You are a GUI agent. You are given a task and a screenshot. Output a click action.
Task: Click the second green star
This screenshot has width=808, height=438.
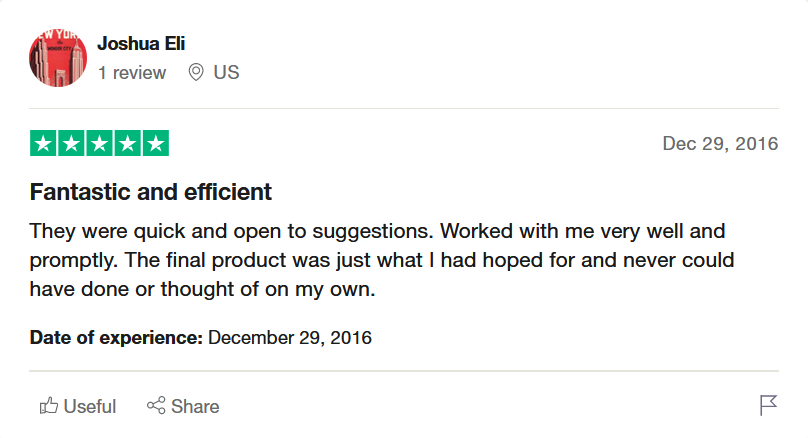pyautogui.click(x=71, y=143)
